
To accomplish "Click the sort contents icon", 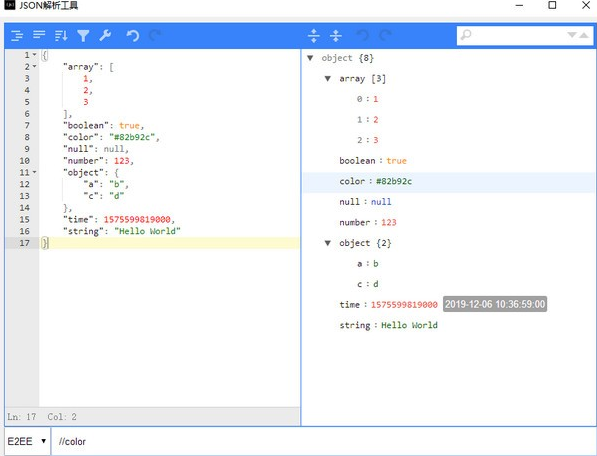I will pyautogui.click(x=61, y=36).
